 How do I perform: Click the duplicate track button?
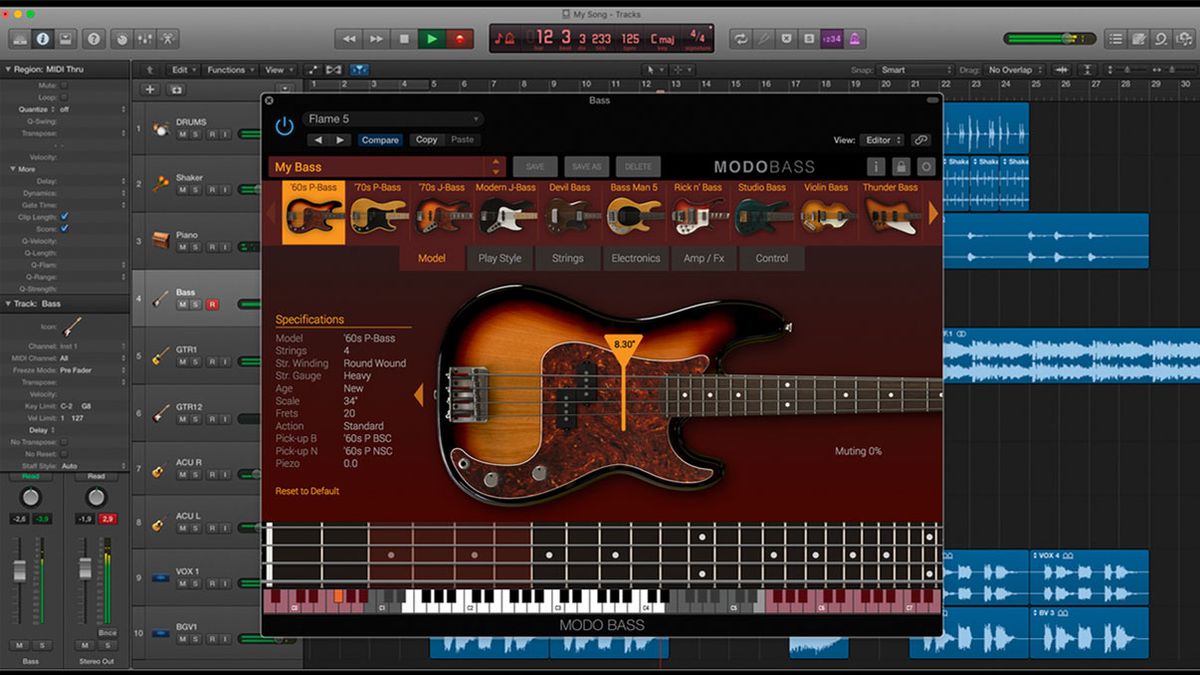[x=177, y=89]
